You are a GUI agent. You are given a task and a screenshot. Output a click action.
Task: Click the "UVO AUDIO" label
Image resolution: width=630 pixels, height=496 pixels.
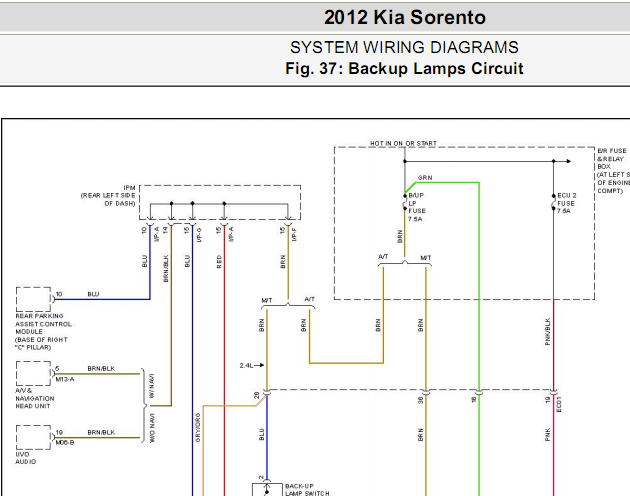25,458
